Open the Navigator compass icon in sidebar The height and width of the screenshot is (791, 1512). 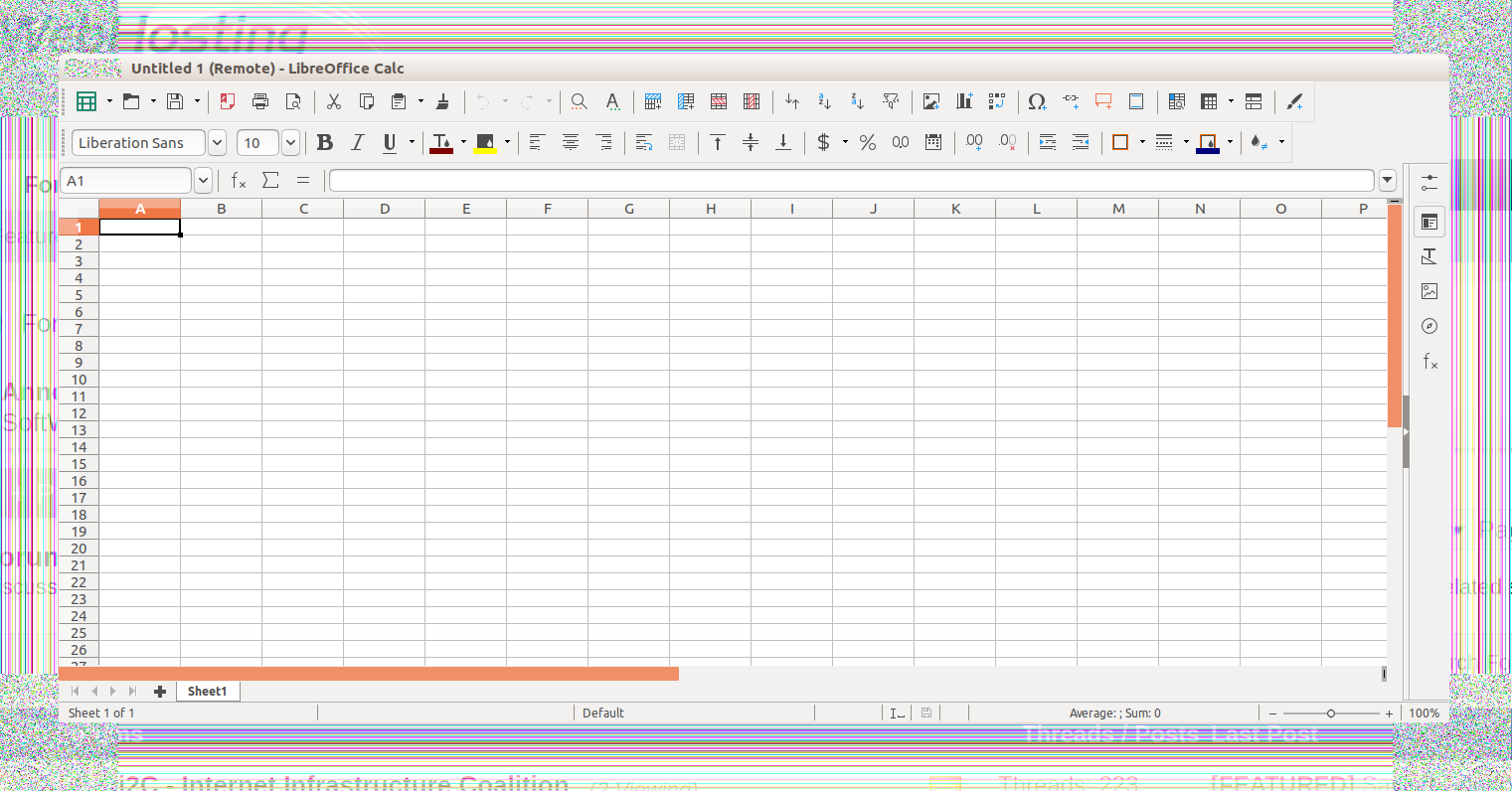1428,326
